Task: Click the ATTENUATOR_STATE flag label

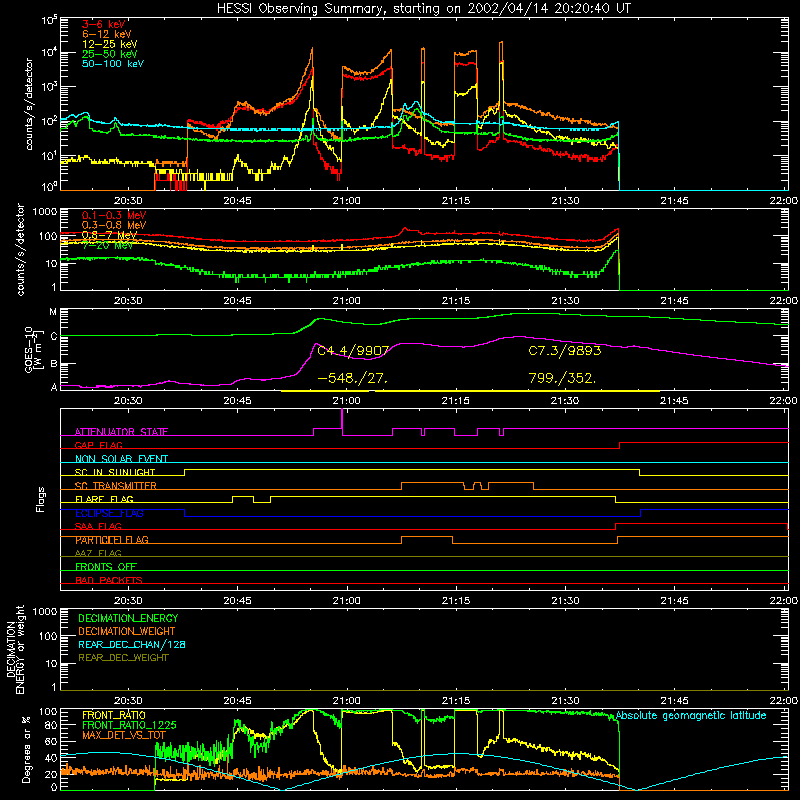Action: [121, 432]
